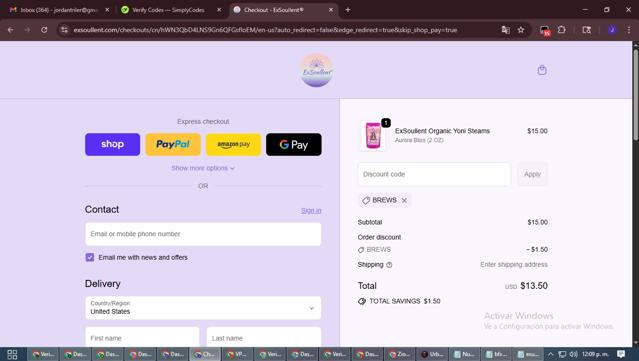639x361 pixels.
Task: Open the Chrome three-dot menu
Action: (x=629, y=30)
